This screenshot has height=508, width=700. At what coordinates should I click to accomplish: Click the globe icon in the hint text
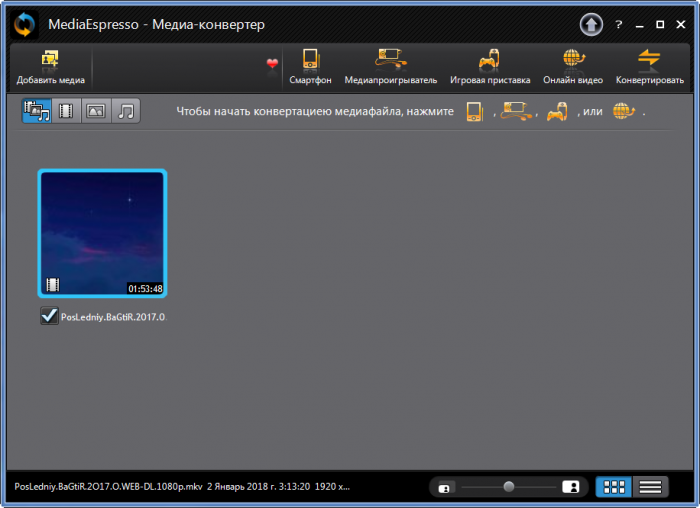pyautogui.click(x=624, y=111)
